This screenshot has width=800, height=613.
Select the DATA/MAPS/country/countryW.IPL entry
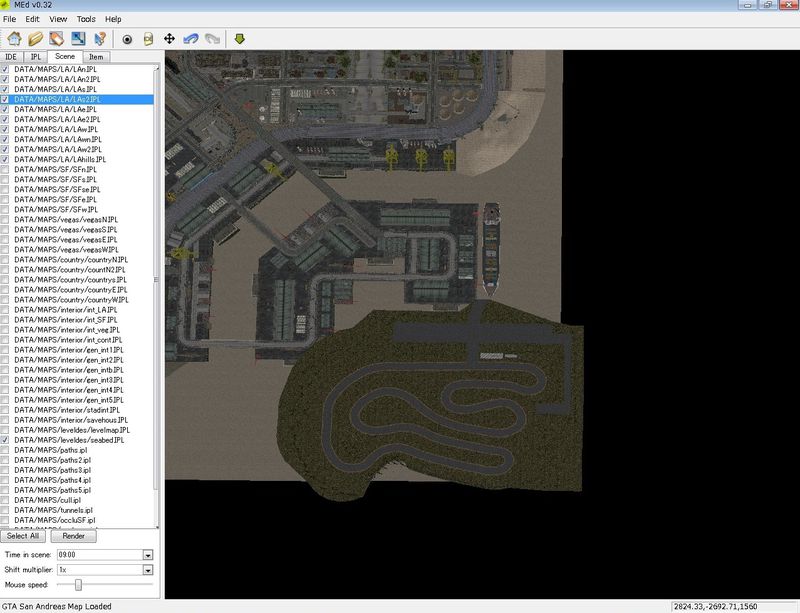click(71, 300)
